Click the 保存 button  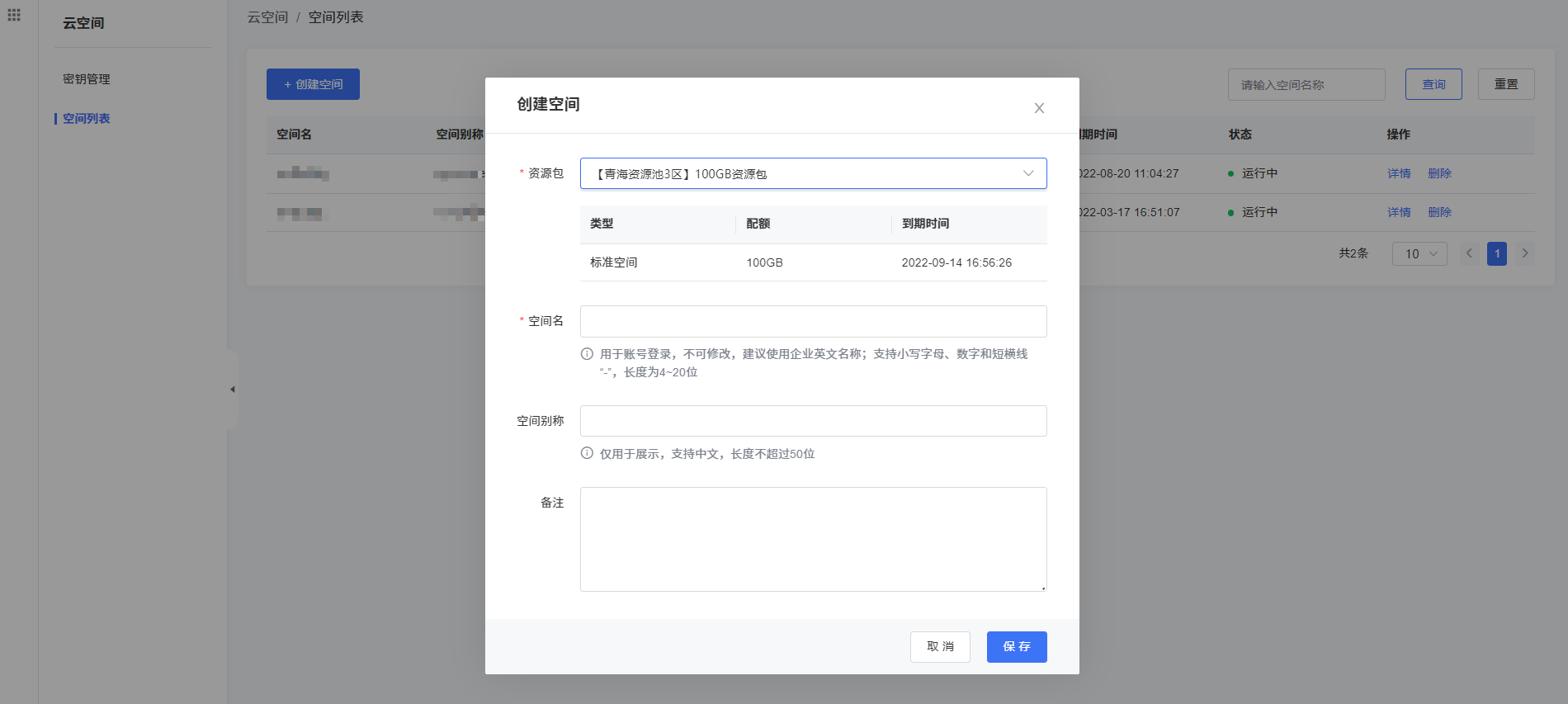(x=1016, y=646)
